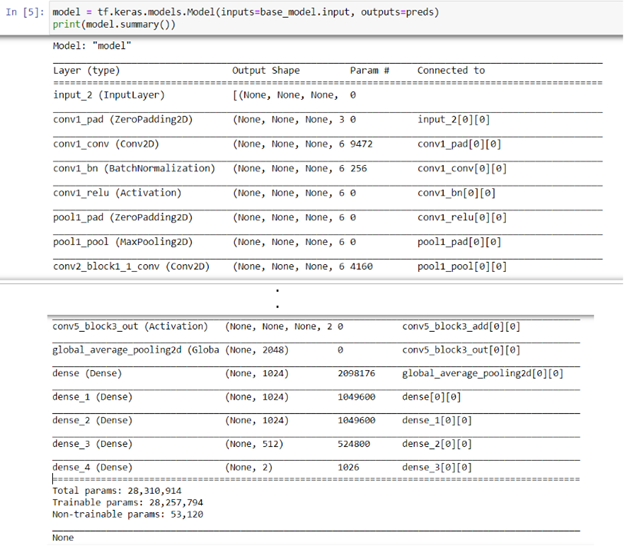Click the Connected to column header

tap(451, 71)
